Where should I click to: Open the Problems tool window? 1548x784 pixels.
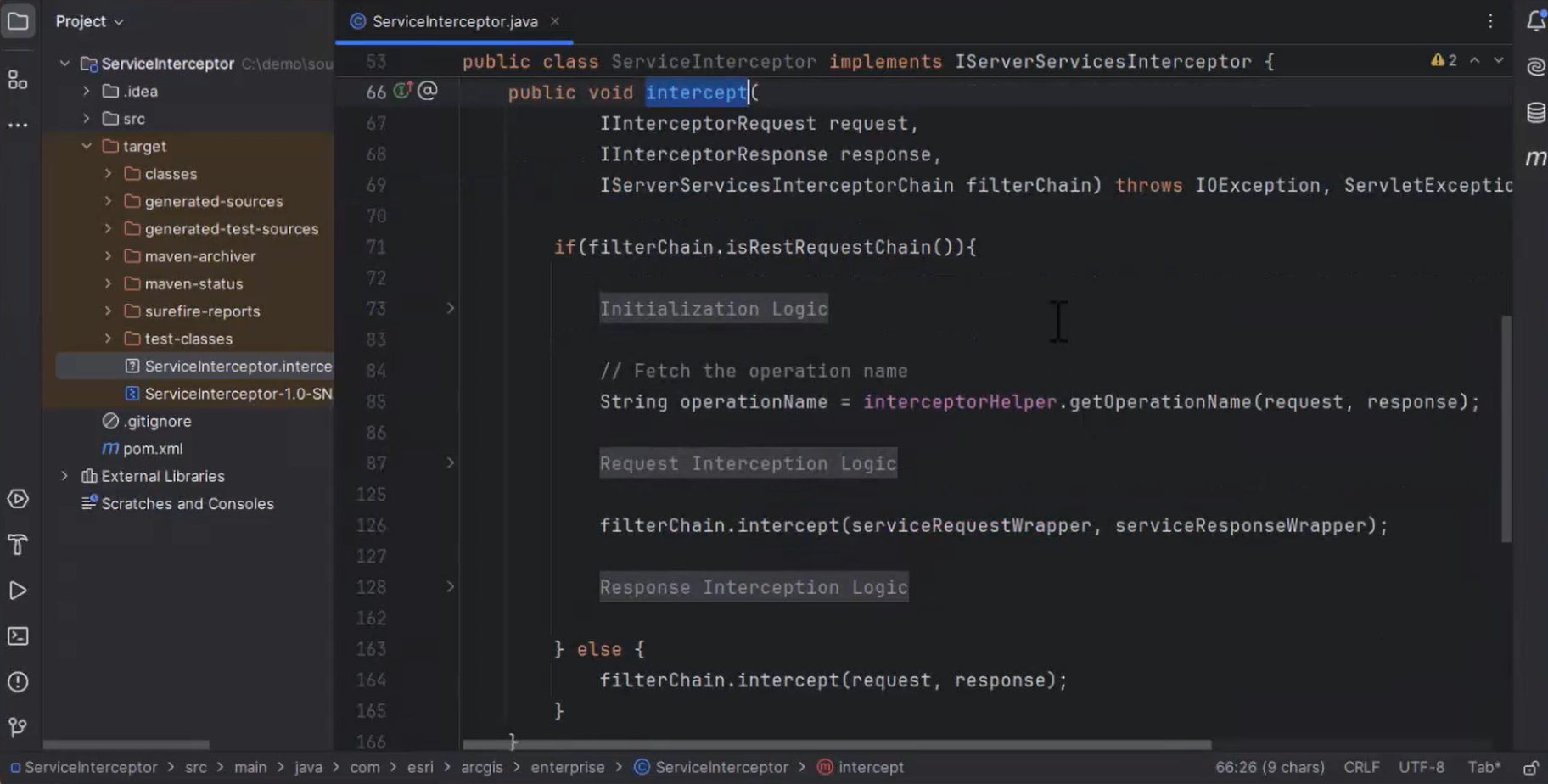point(19,681)
